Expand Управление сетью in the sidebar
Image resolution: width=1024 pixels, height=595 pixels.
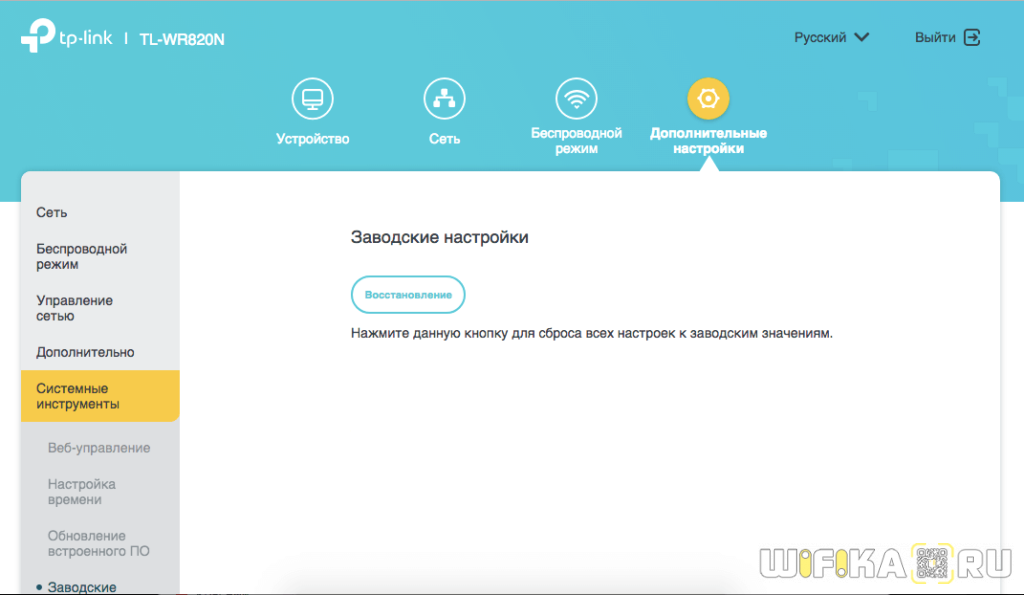74,308
